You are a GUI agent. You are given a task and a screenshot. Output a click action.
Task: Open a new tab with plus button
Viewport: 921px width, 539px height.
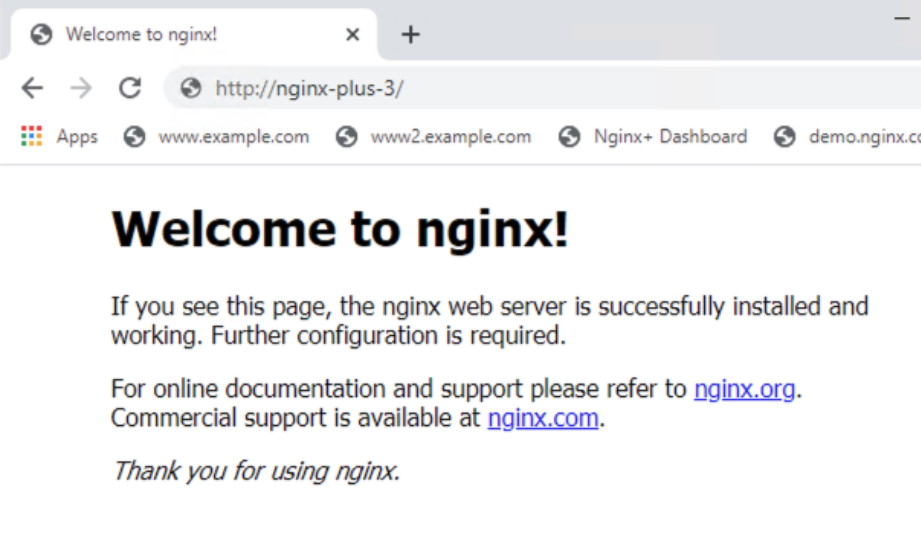pos(411,35)
